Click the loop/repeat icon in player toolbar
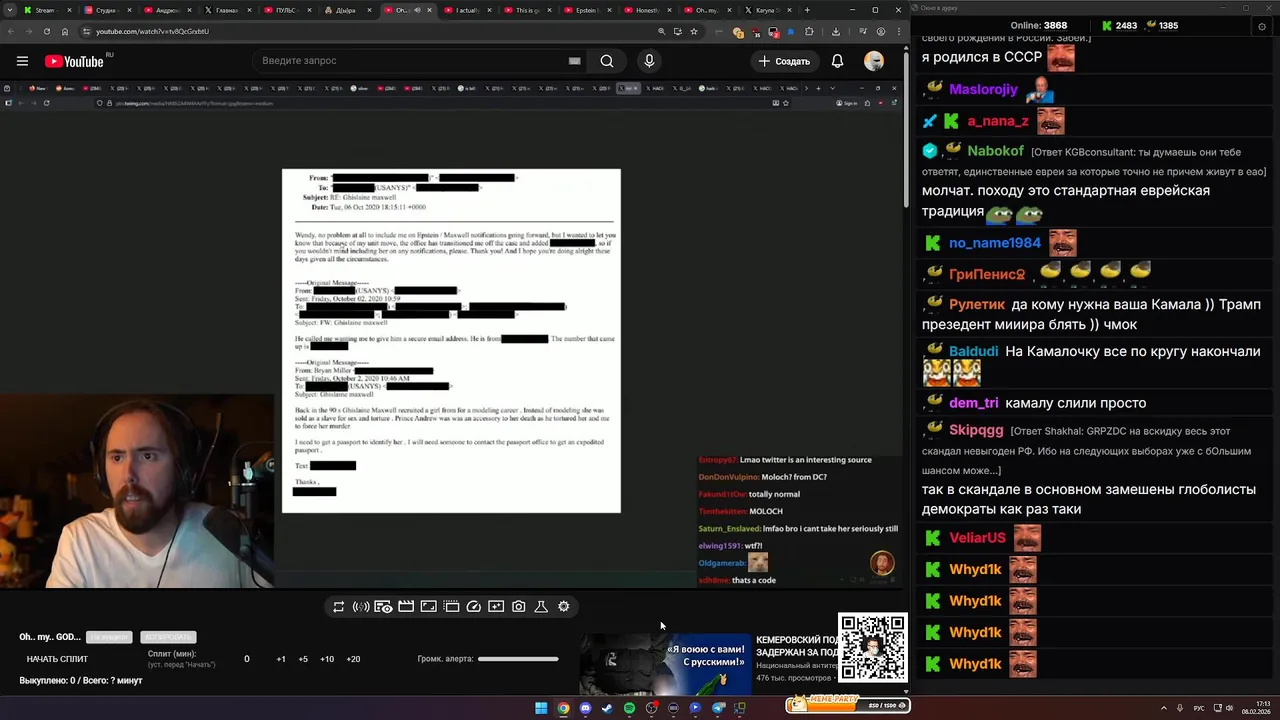Image resolution: width=1280 pixels, height=720 pixels. tap(339, 607)
